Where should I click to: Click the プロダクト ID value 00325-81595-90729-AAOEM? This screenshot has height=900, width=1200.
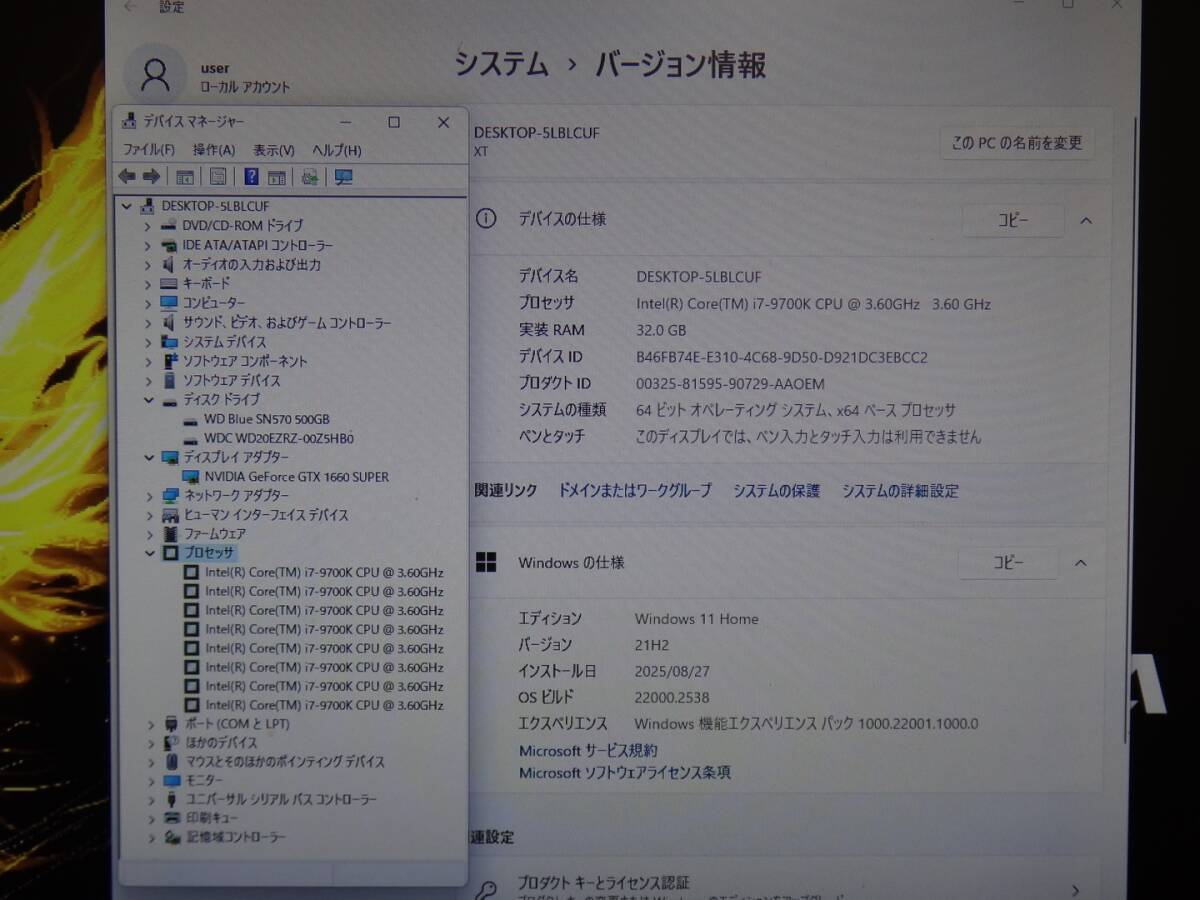[730, 384]
